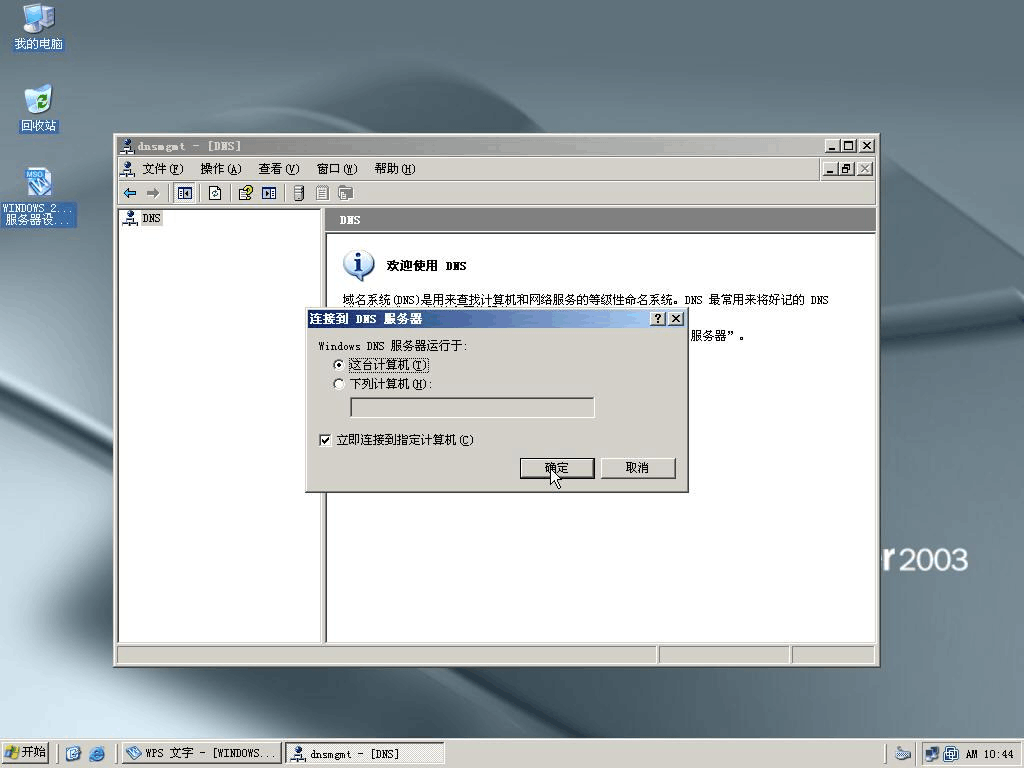Screen dimensions: 1024x768
Task: Click the show/hide action pane icon
Action: (x=269, y=193)
